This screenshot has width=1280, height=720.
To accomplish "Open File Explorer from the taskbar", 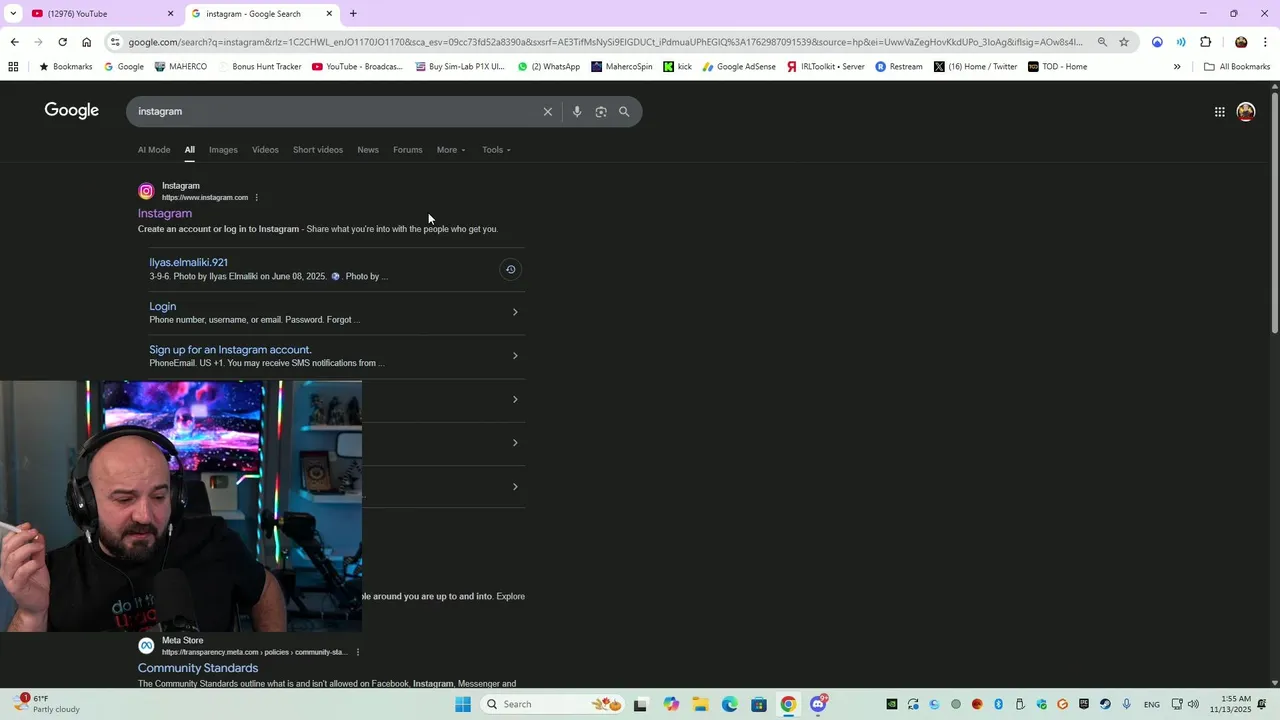I will click(x=701, y=704).
